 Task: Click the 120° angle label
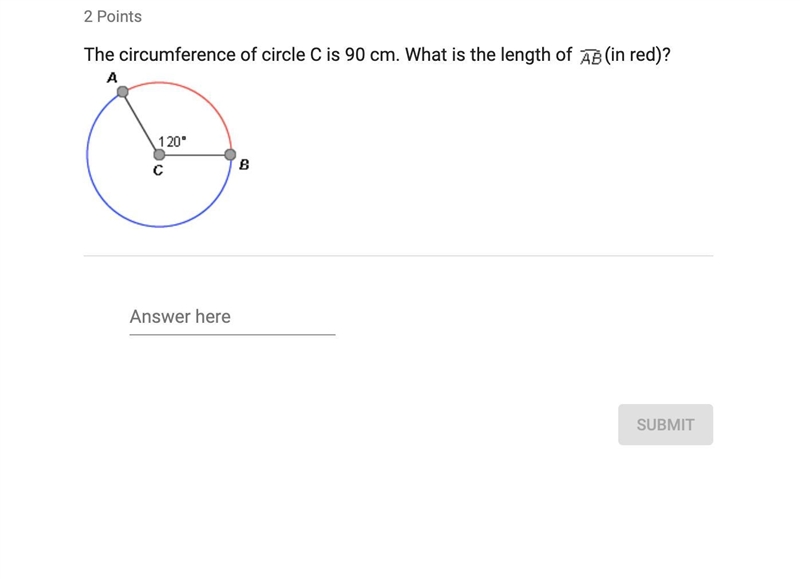coord(172,141)
